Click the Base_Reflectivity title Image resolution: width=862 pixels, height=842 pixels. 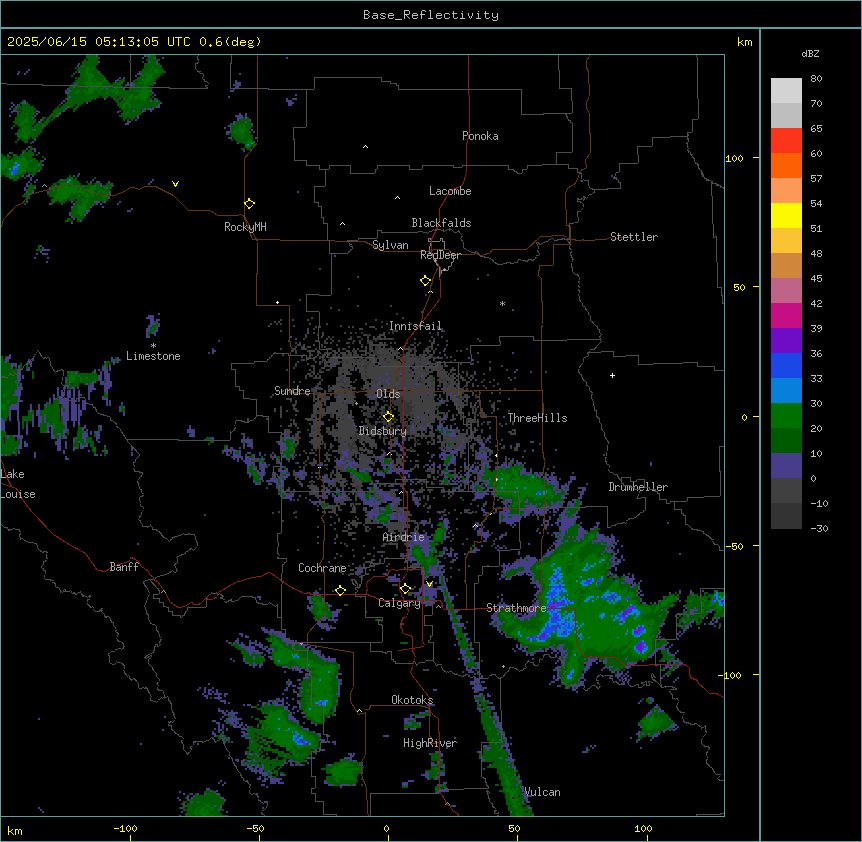pyautogui.click(x=431, y=15)
